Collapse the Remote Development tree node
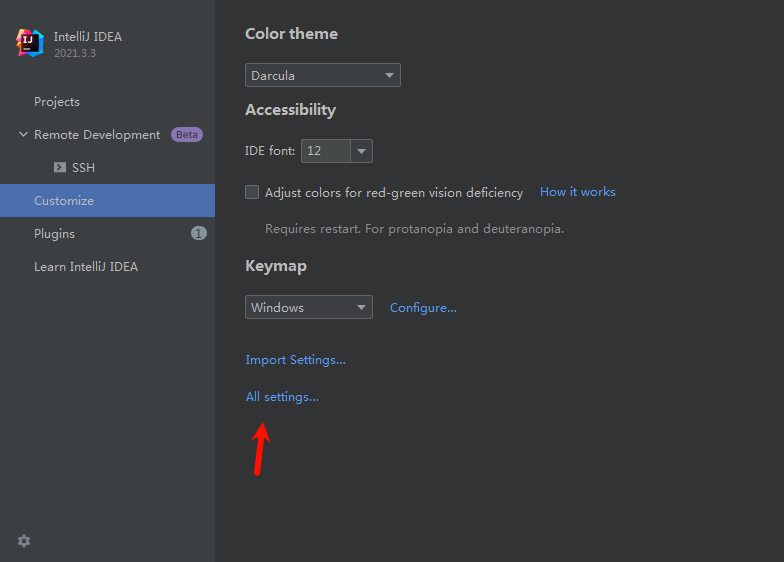The image size is (784, 562). pos(23,134)
